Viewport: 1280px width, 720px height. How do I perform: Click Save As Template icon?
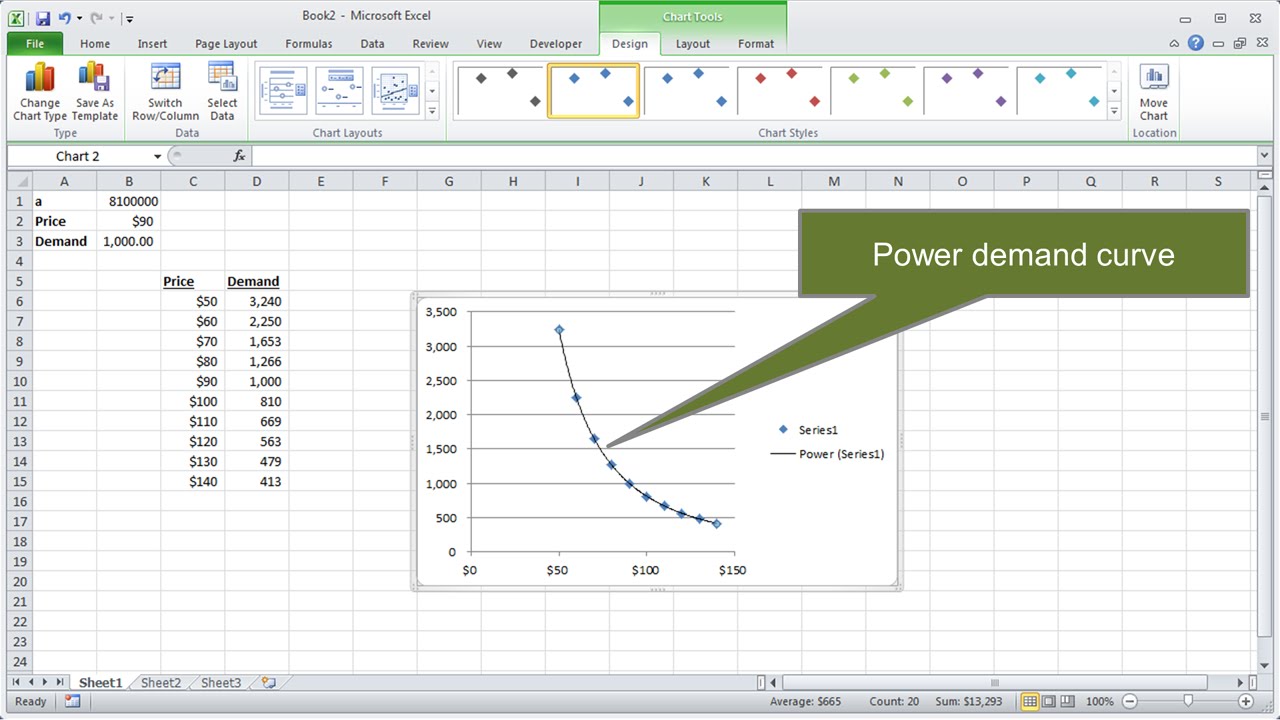(95, 92)
